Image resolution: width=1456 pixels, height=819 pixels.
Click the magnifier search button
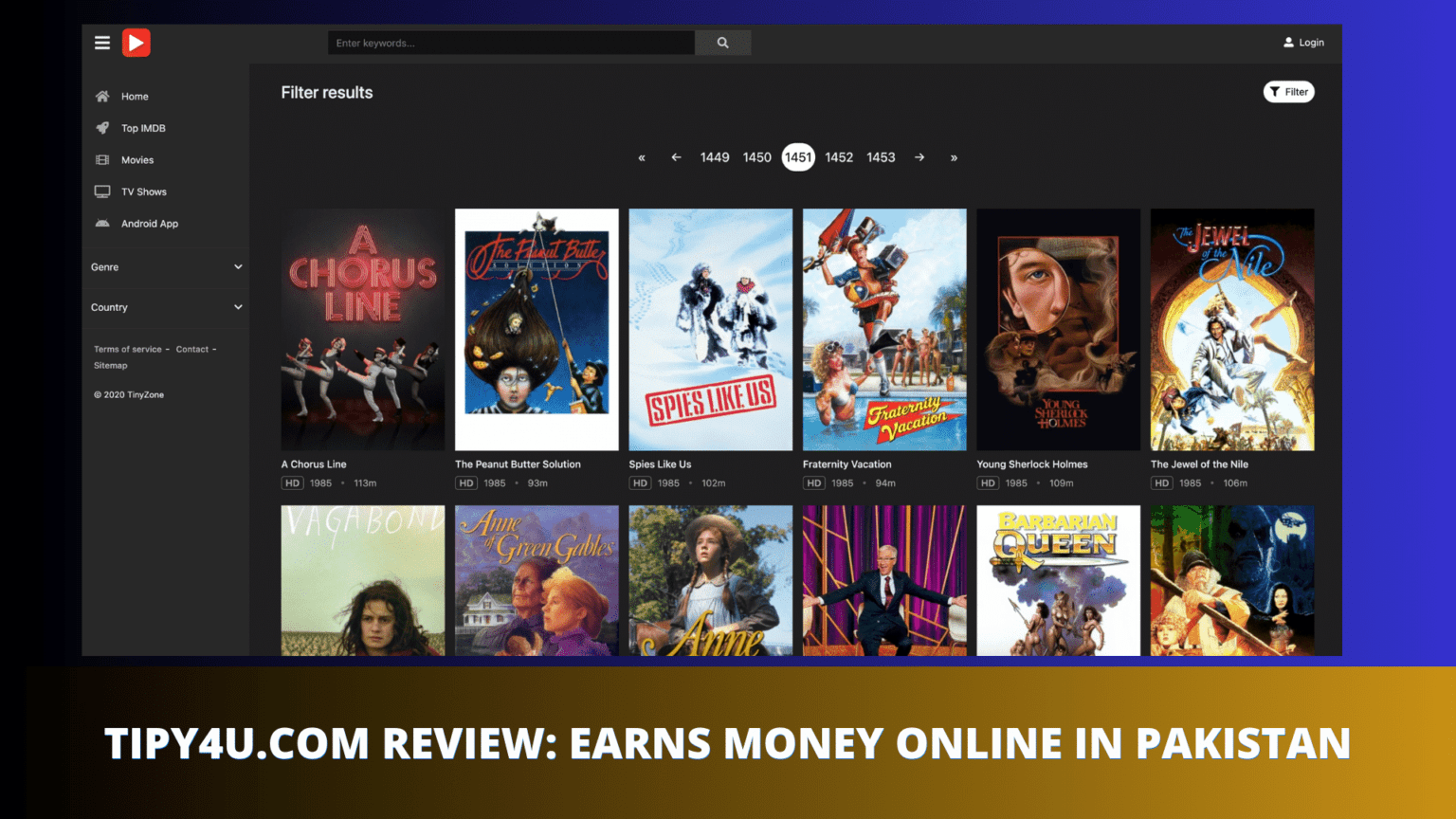coord(722,43)
